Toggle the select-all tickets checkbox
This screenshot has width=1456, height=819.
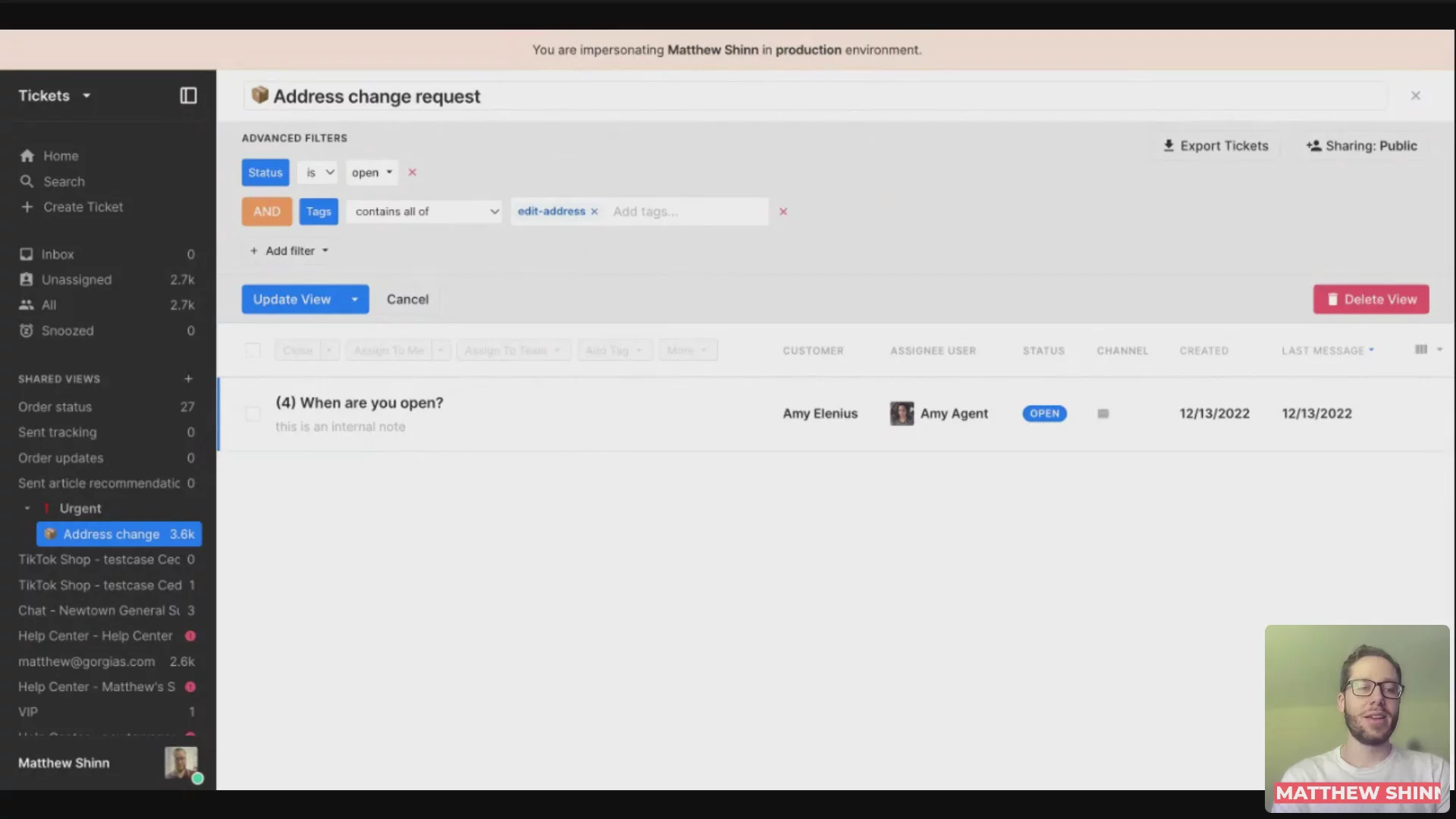253,350
